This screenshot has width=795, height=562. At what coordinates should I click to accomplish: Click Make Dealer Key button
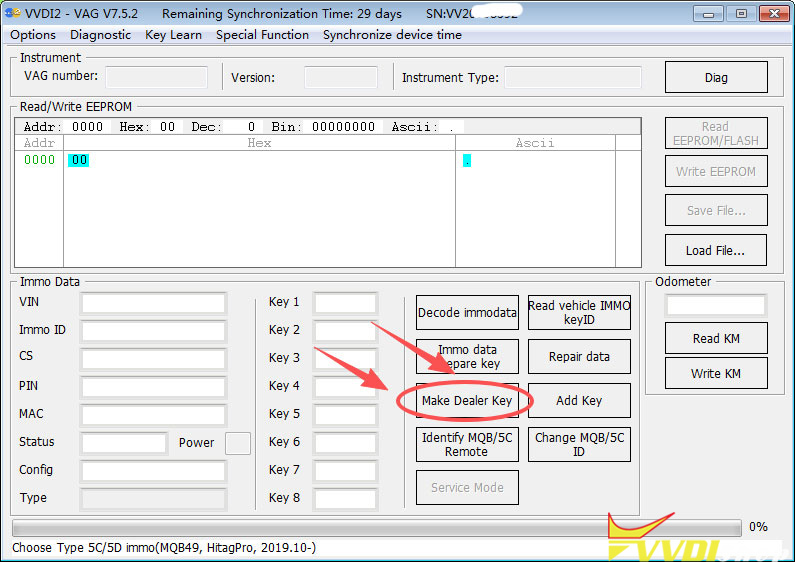[x=467, y=401]
